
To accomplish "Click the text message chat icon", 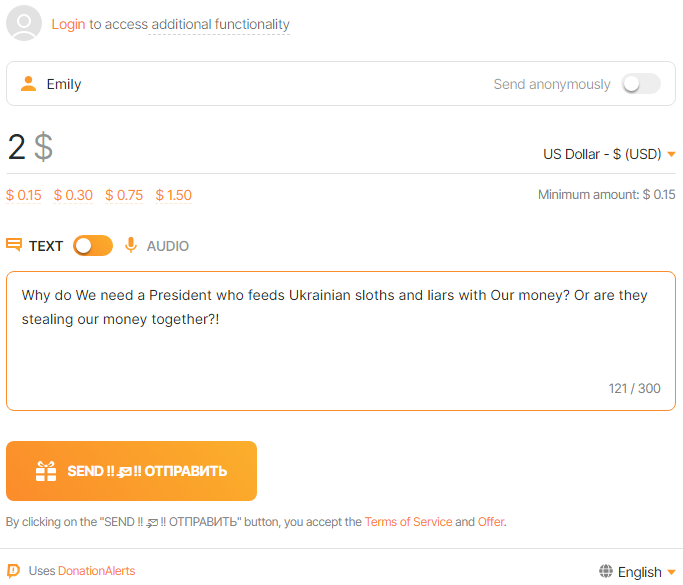I will (x=14, y=245).
